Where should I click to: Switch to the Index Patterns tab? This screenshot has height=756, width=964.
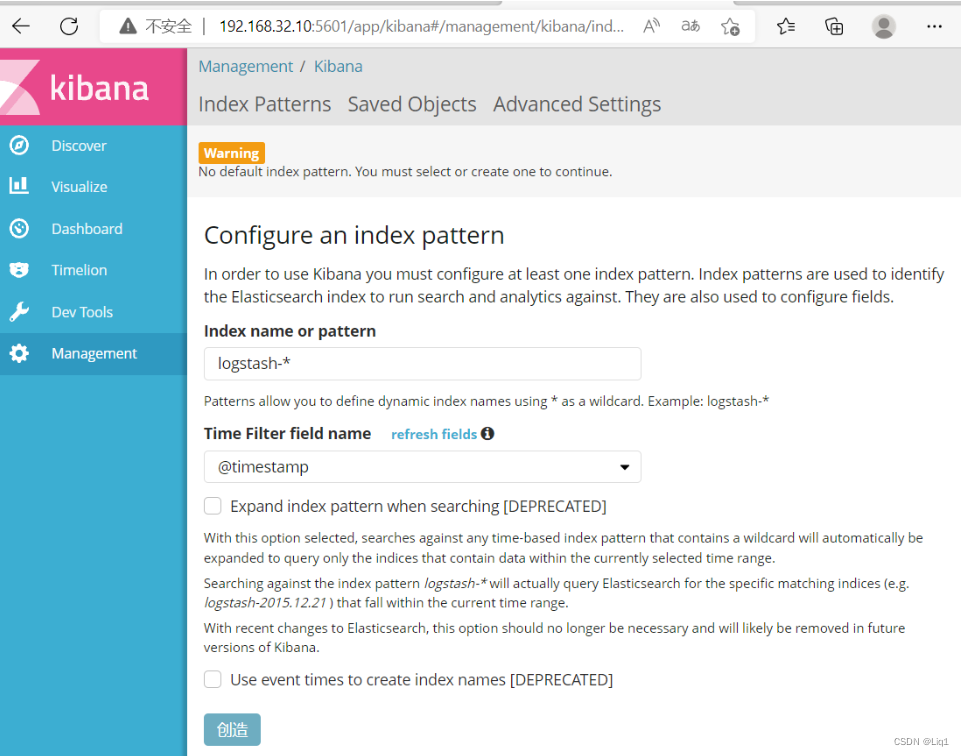pyautogui.click(x=264, y=104)
